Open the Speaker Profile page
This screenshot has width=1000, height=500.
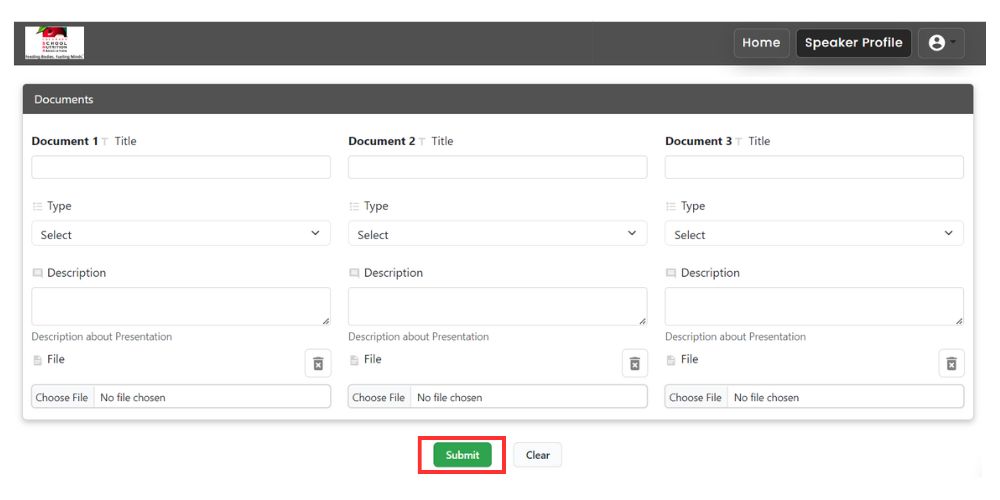pos(853,43)
